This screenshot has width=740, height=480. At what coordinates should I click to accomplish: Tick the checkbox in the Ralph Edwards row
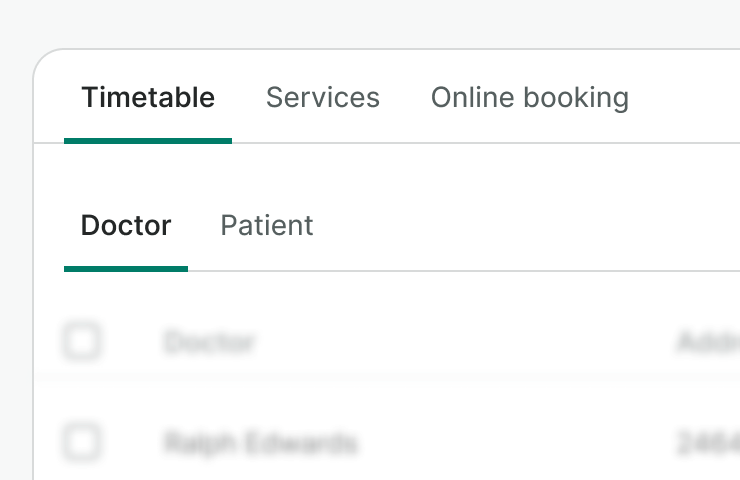coord(81,441)
